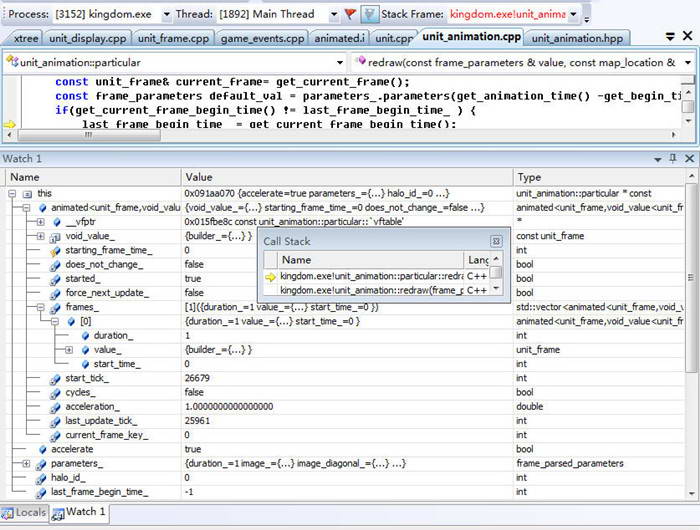This screenshot has height=530, width=700.
Task: Expand the void_value_ node
Action: click(x=41, y=236)
